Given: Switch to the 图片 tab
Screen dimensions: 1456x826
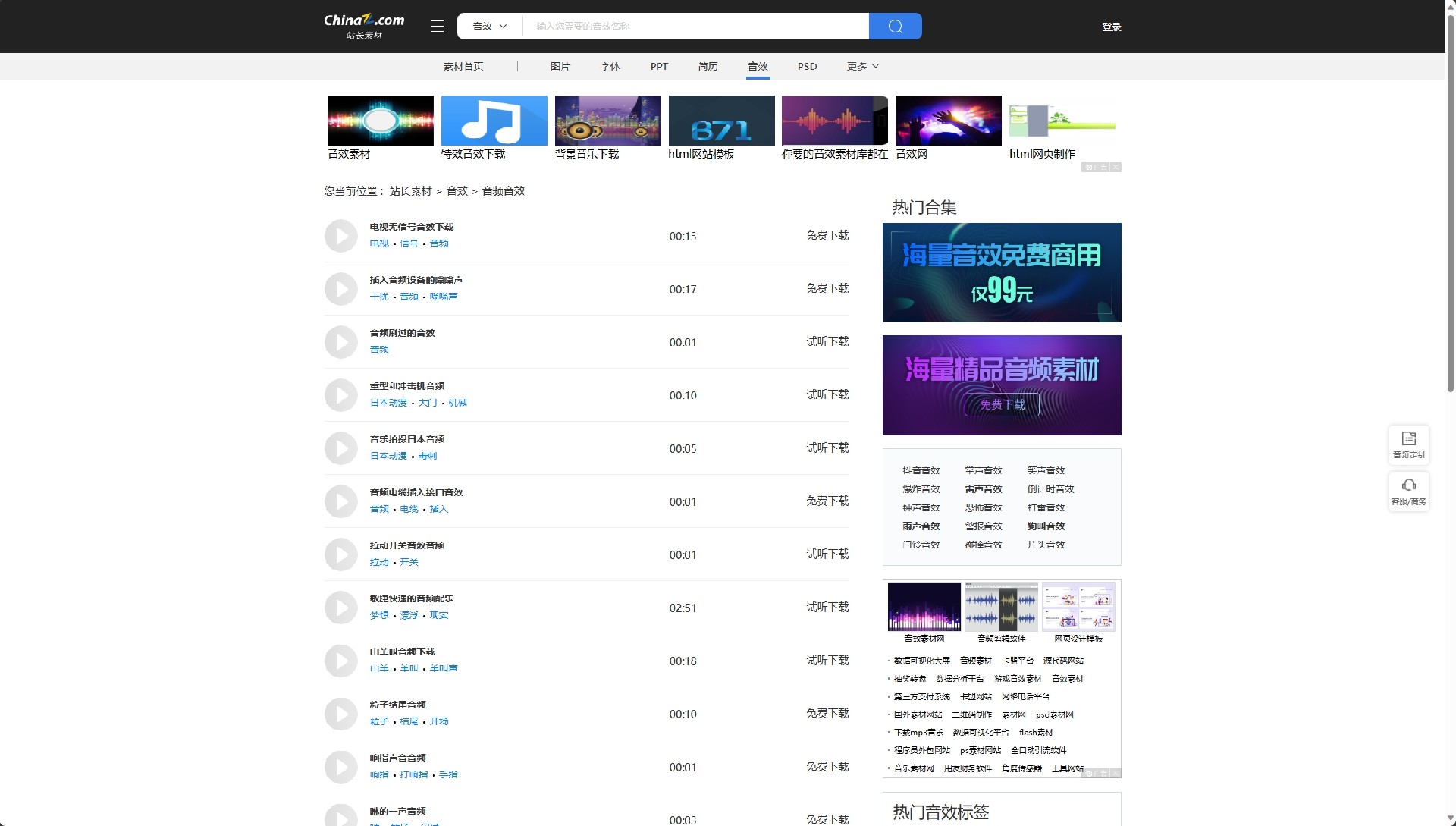Looking at the screenshot, I should coord(560,67).
